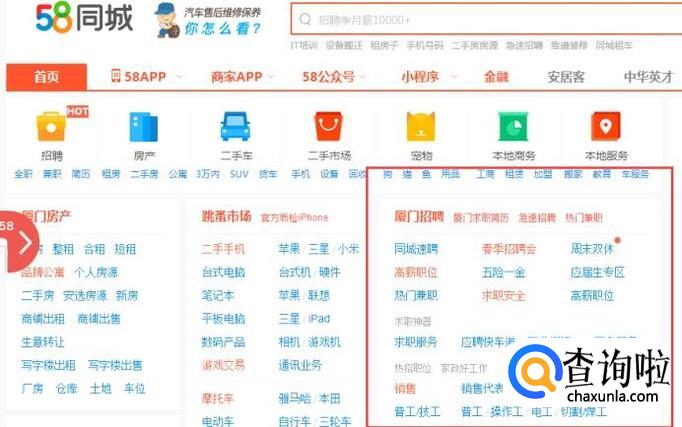682x427 pixels.
Task: Open the 厦门房产 section heading
Action: point(46,216)
